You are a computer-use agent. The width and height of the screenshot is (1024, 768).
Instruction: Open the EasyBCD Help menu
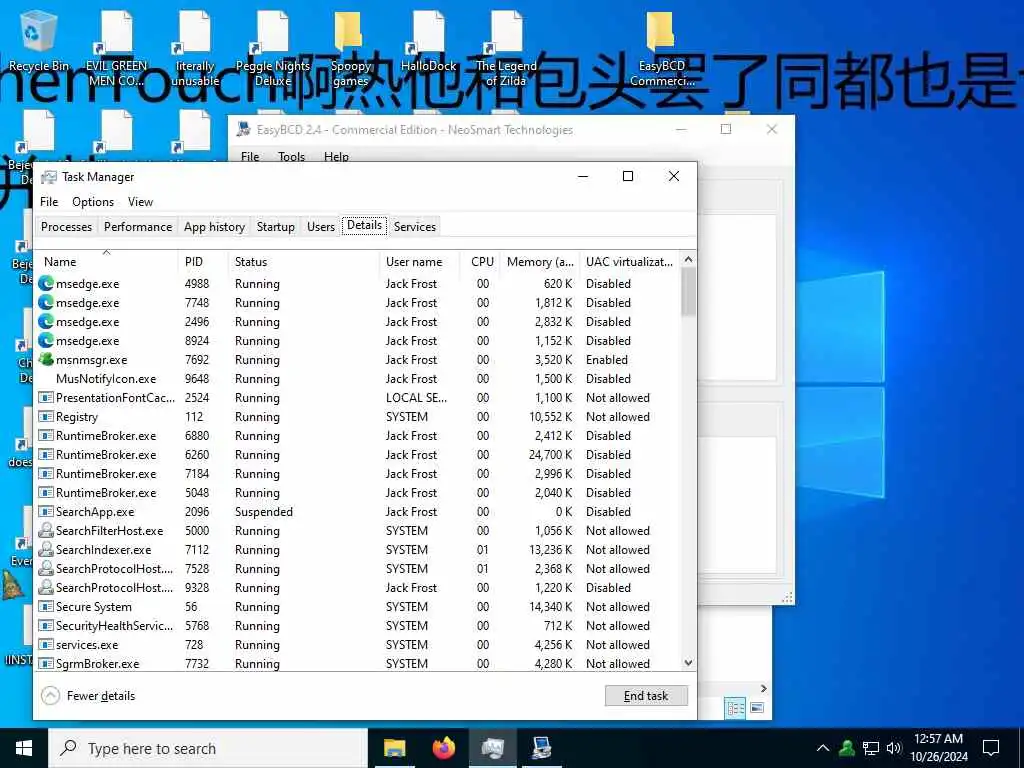[x=336, y=156]
